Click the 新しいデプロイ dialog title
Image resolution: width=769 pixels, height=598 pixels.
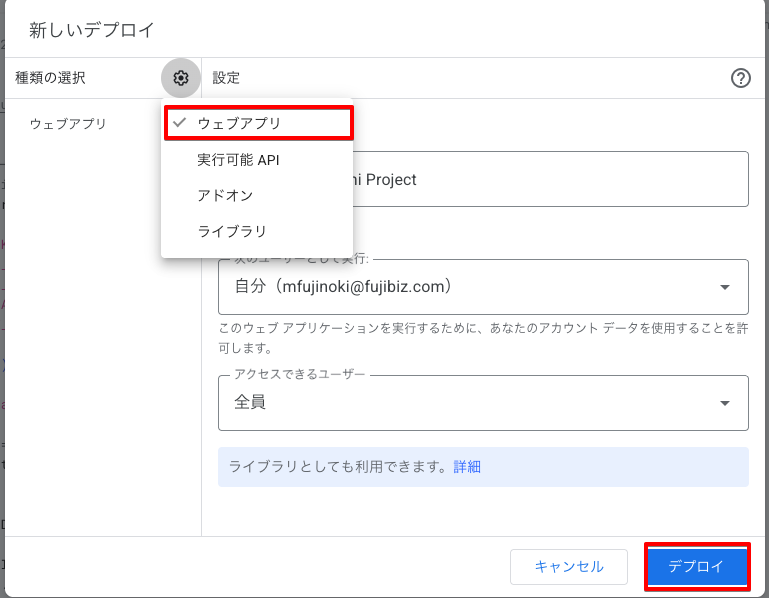click(92, 30)
